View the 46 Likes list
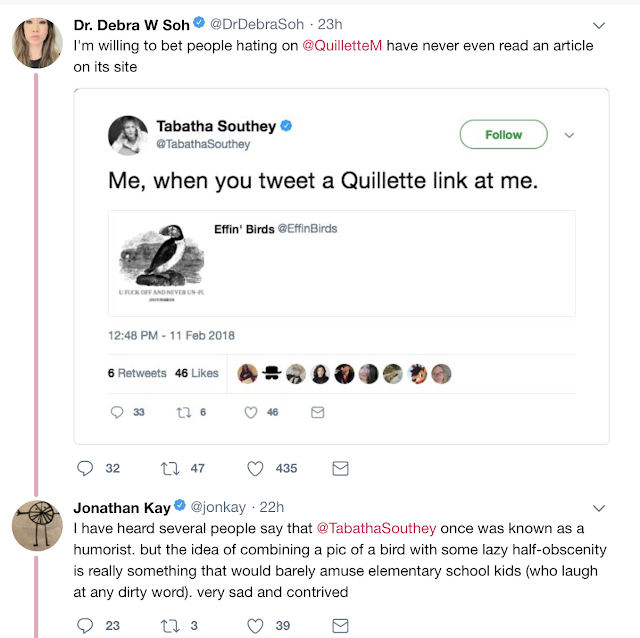The width and height of the screenshot is (640, 638). [x=197, y=373]
